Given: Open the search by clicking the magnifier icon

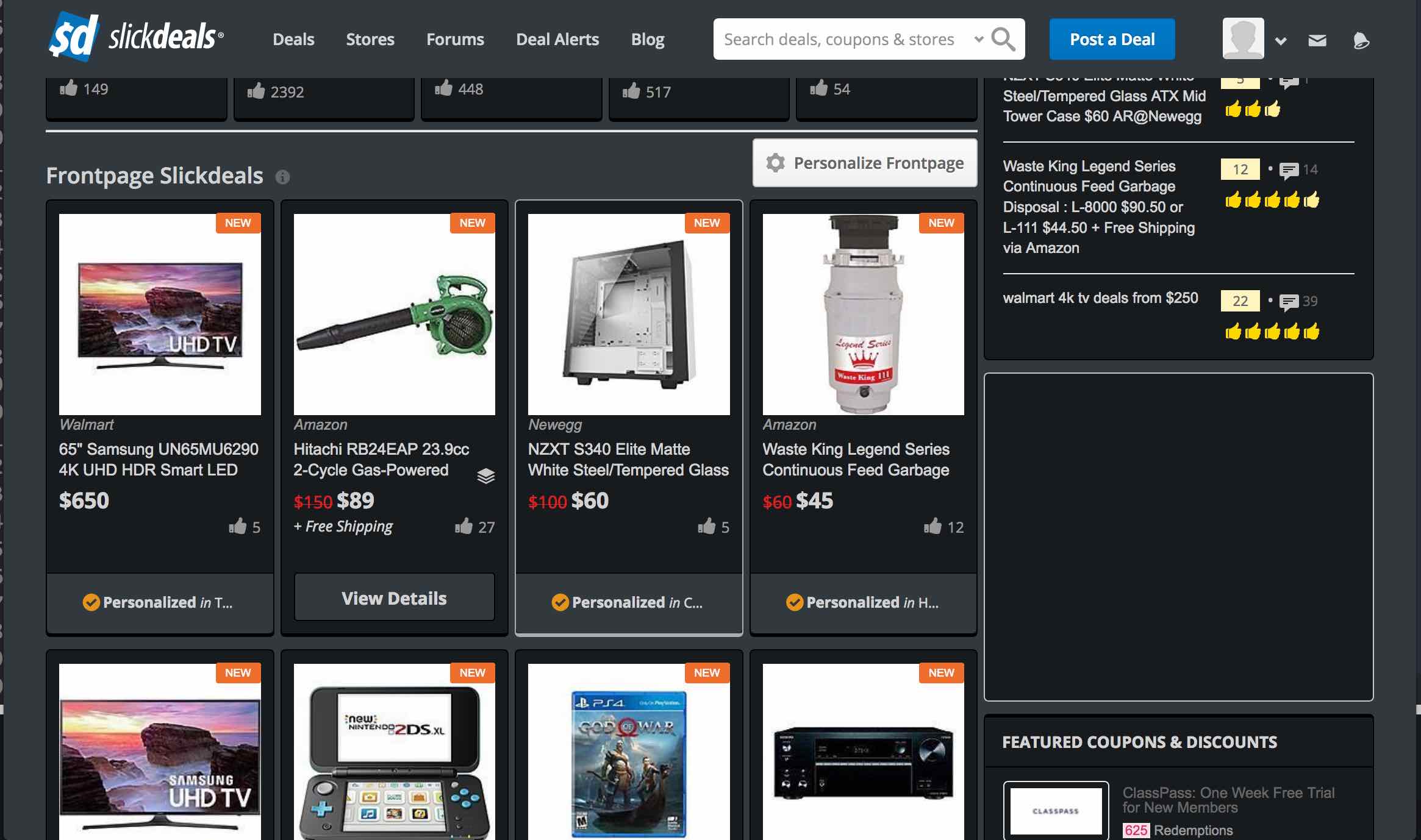Looking at the screenshot, I should pyautogui.click(x=1004, y=38).
